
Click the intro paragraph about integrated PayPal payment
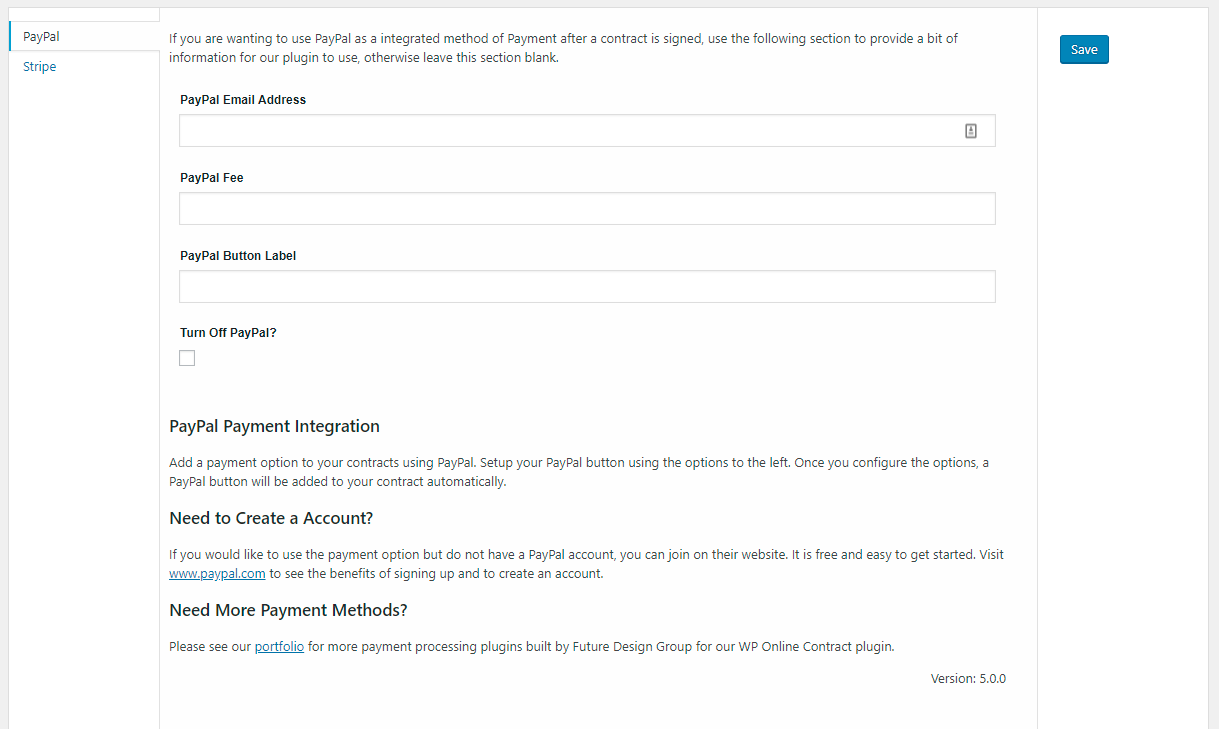point(563,48)
